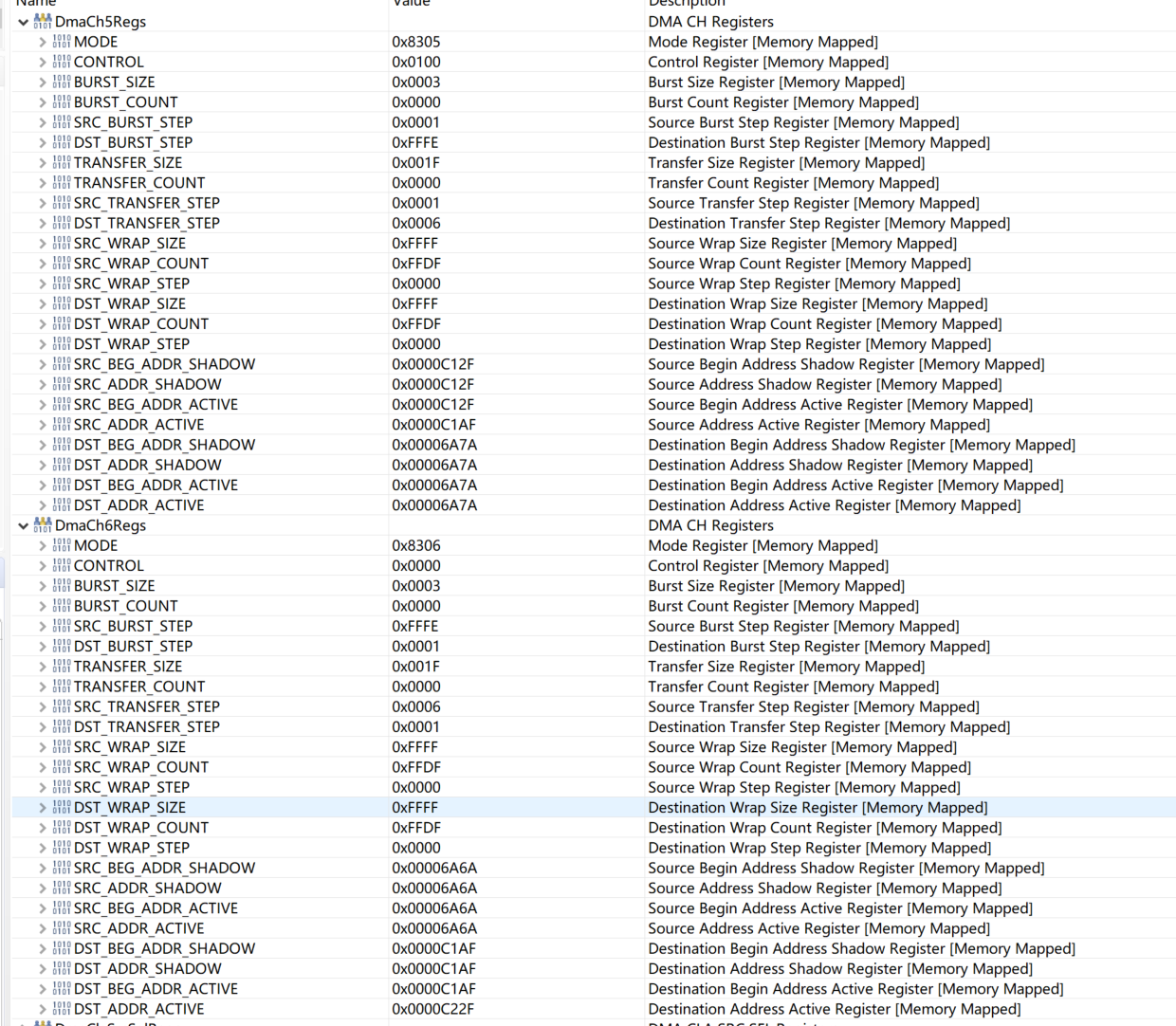Click icon of SRC_BURST_STEP value 0x0001
Viewport: 1176px width, 1026px height.
[62, 122]
